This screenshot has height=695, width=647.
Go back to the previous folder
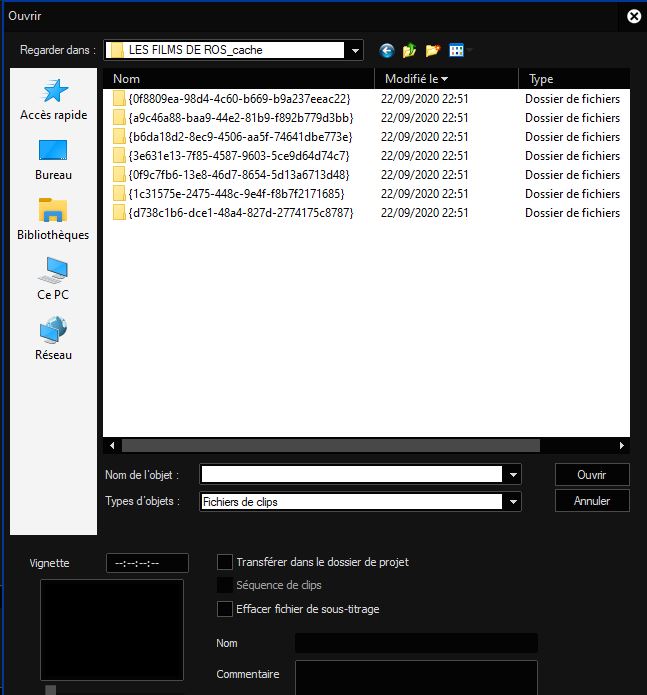(x=387, y=51)
